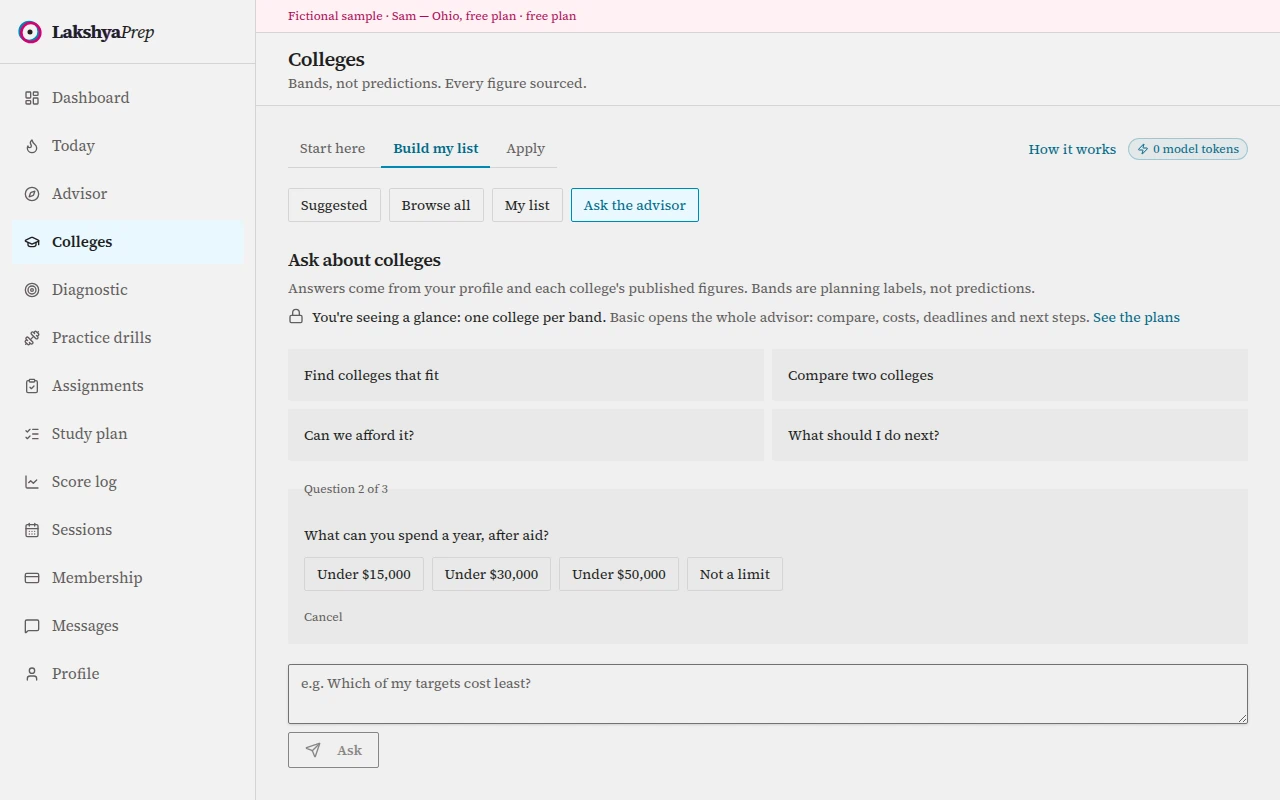This screenshot has height=800, width=1280.
Task: Click the calendar icon for Sessions
Action: [32, 530]
